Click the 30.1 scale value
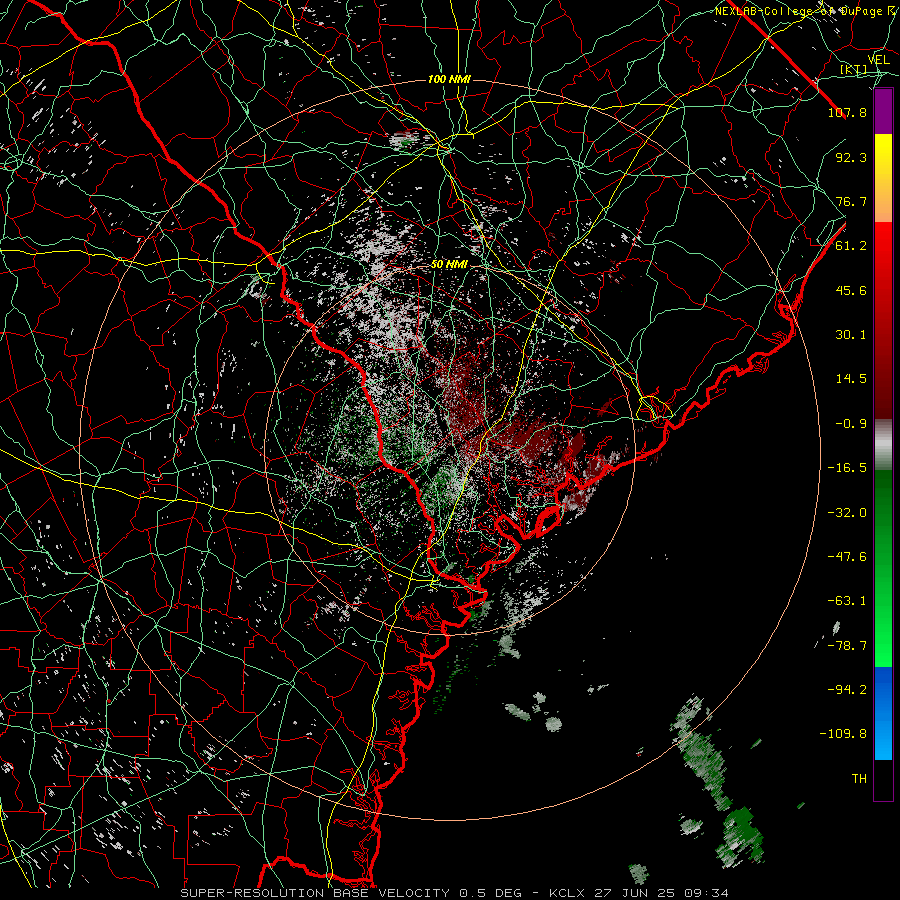Image resolution: width=900 pixels, height=900 pixels. point(851,335)
